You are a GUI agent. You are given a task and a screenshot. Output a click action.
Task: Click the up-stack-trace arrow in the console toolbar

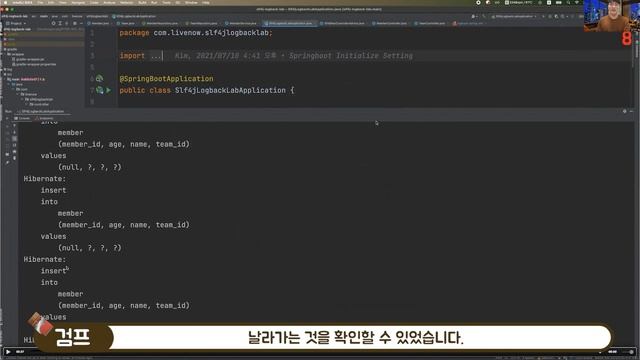coord(14,126)
